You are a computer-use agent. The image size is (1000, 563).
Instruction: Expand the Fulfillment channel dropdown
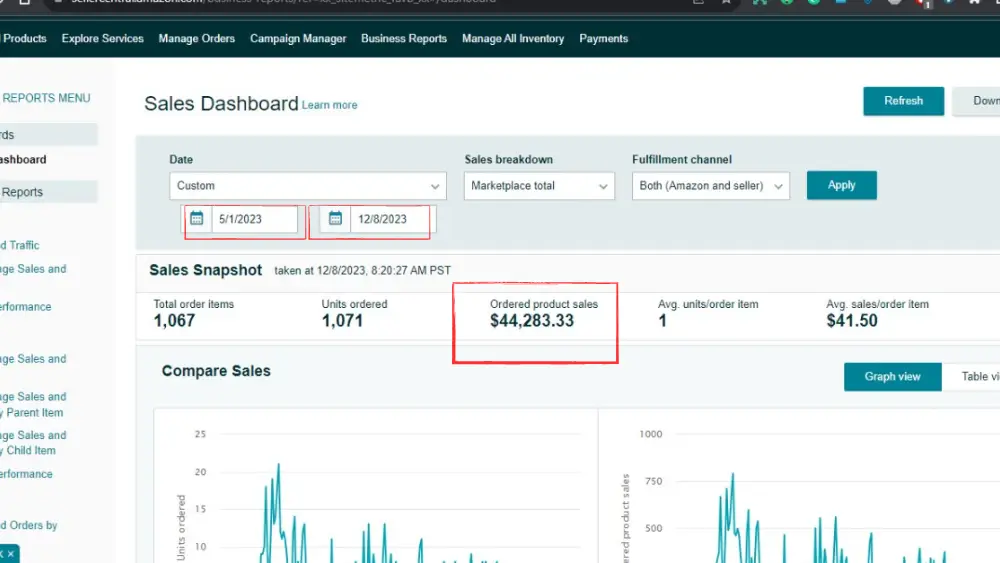[x=710, y=186]
